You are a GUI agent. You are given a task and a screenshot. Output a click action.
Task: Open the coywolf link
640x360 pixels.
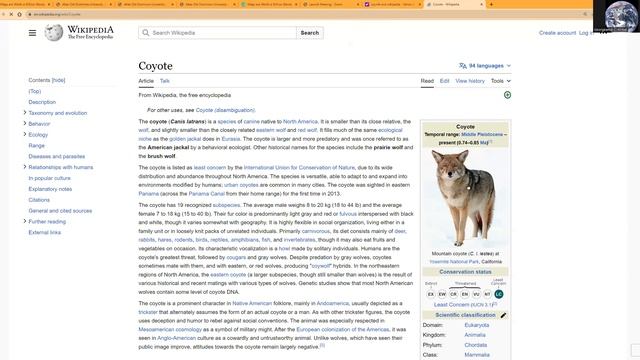click(320, 266)
